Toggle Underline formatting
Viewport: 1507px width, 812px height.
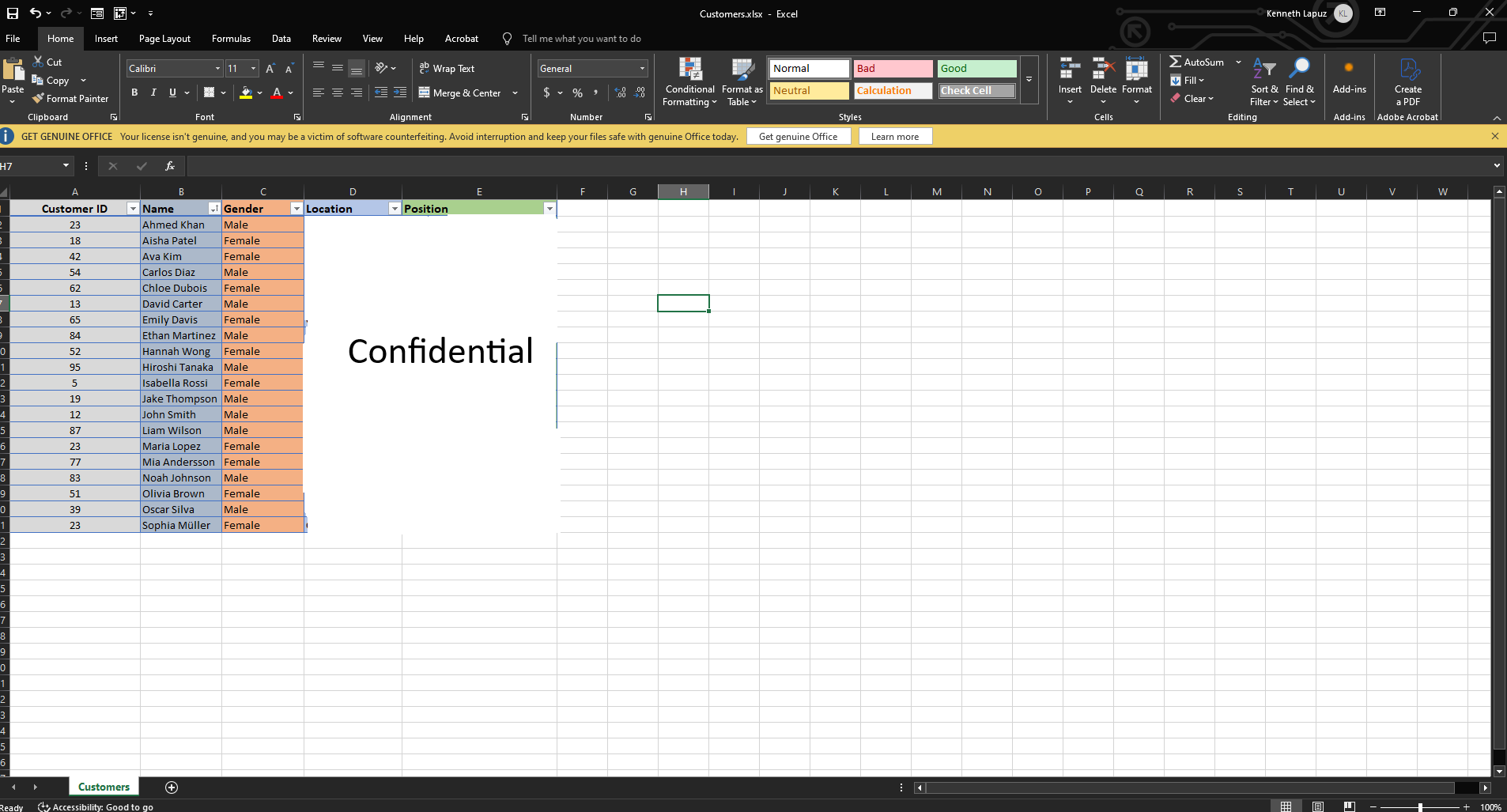click(x=172, y=93)
